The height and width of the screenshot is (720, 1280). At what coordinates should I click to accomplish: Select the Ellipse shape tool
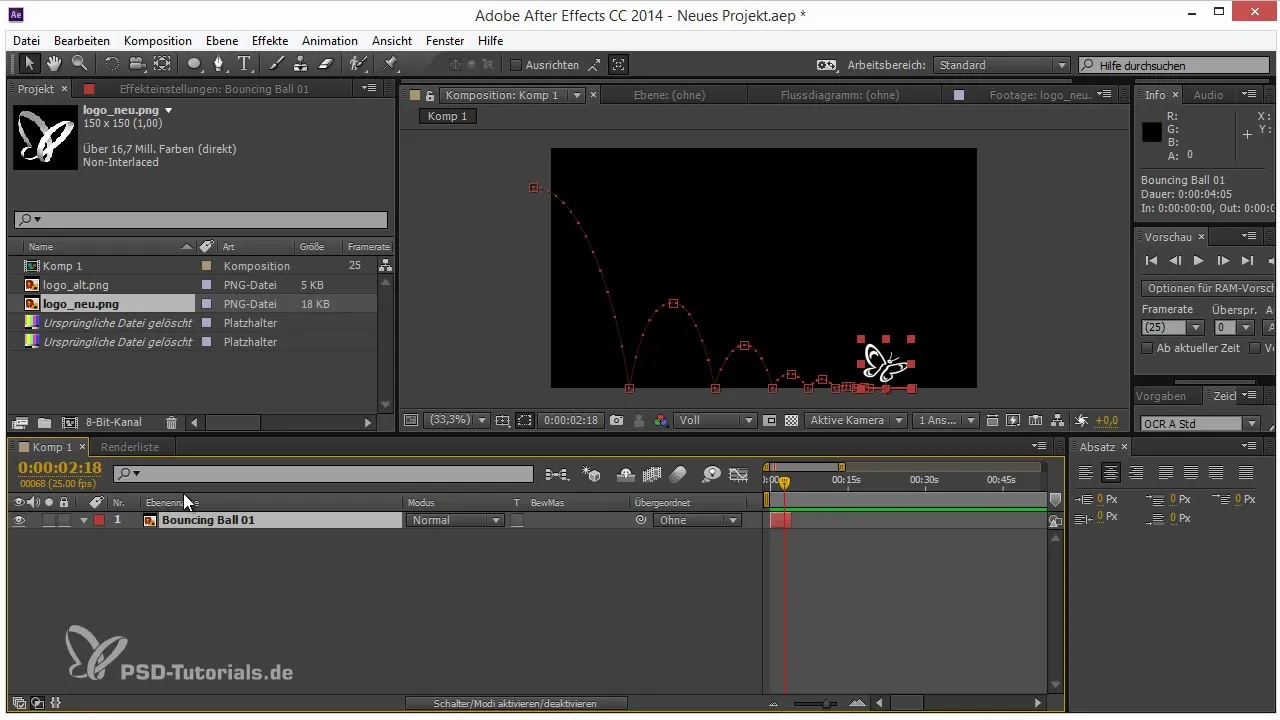pyautogui.click(x=194, y=64)
